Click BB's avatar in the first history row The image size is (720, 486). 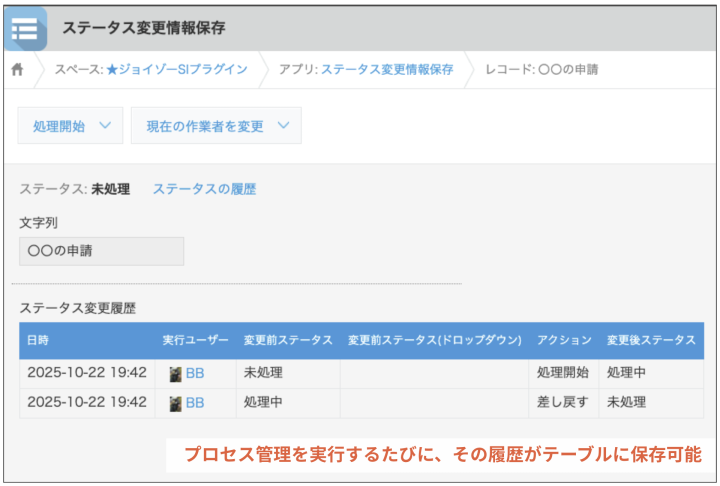pyautogui.click(x=175, y=373)
